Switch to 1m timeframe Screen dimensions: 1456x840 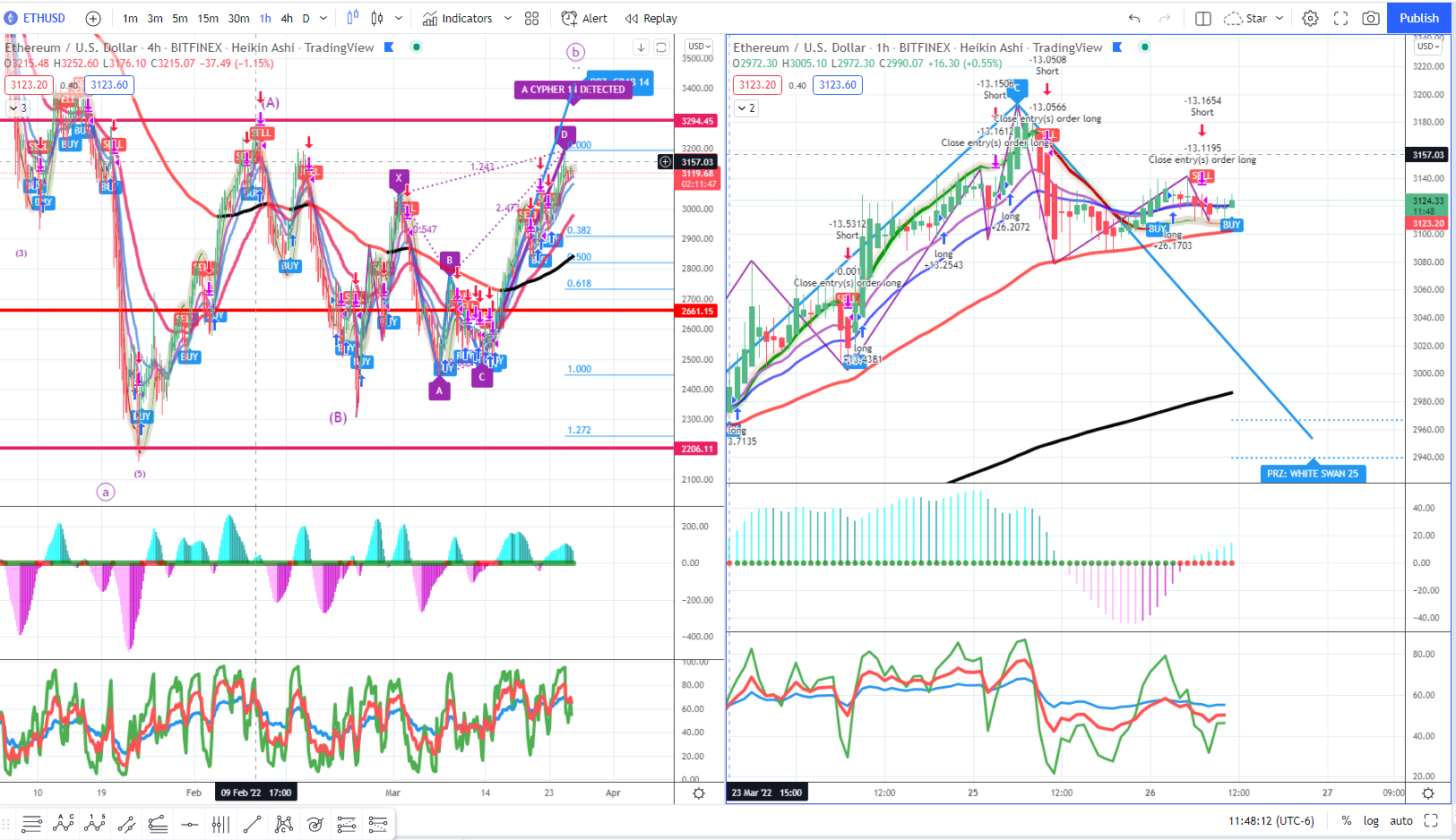click(130, 18)
